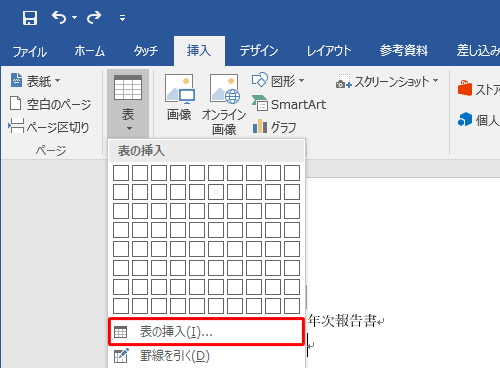The image size is (500, 368).
Task: Click the top-right cell of table grid
Action: (292, 173)
